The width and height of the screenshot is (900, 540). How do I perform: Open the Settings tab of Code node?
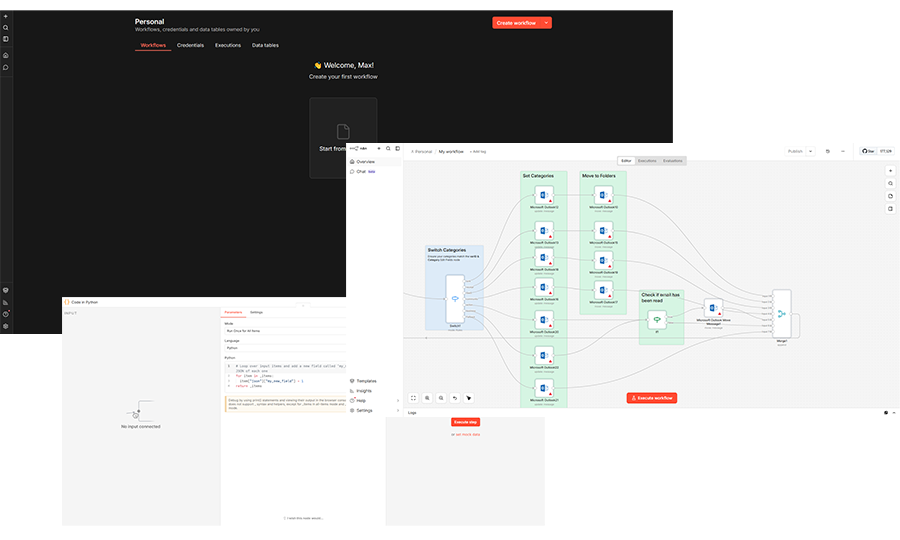(x=257, y=312)
